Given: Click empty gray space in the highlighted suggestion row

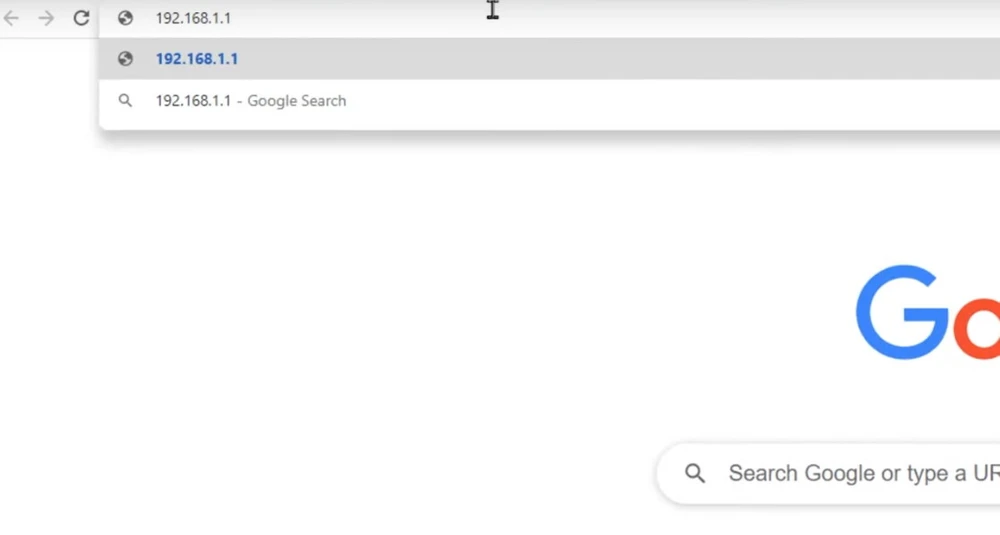Looking at the screenshot, I should tap(600, 59).
